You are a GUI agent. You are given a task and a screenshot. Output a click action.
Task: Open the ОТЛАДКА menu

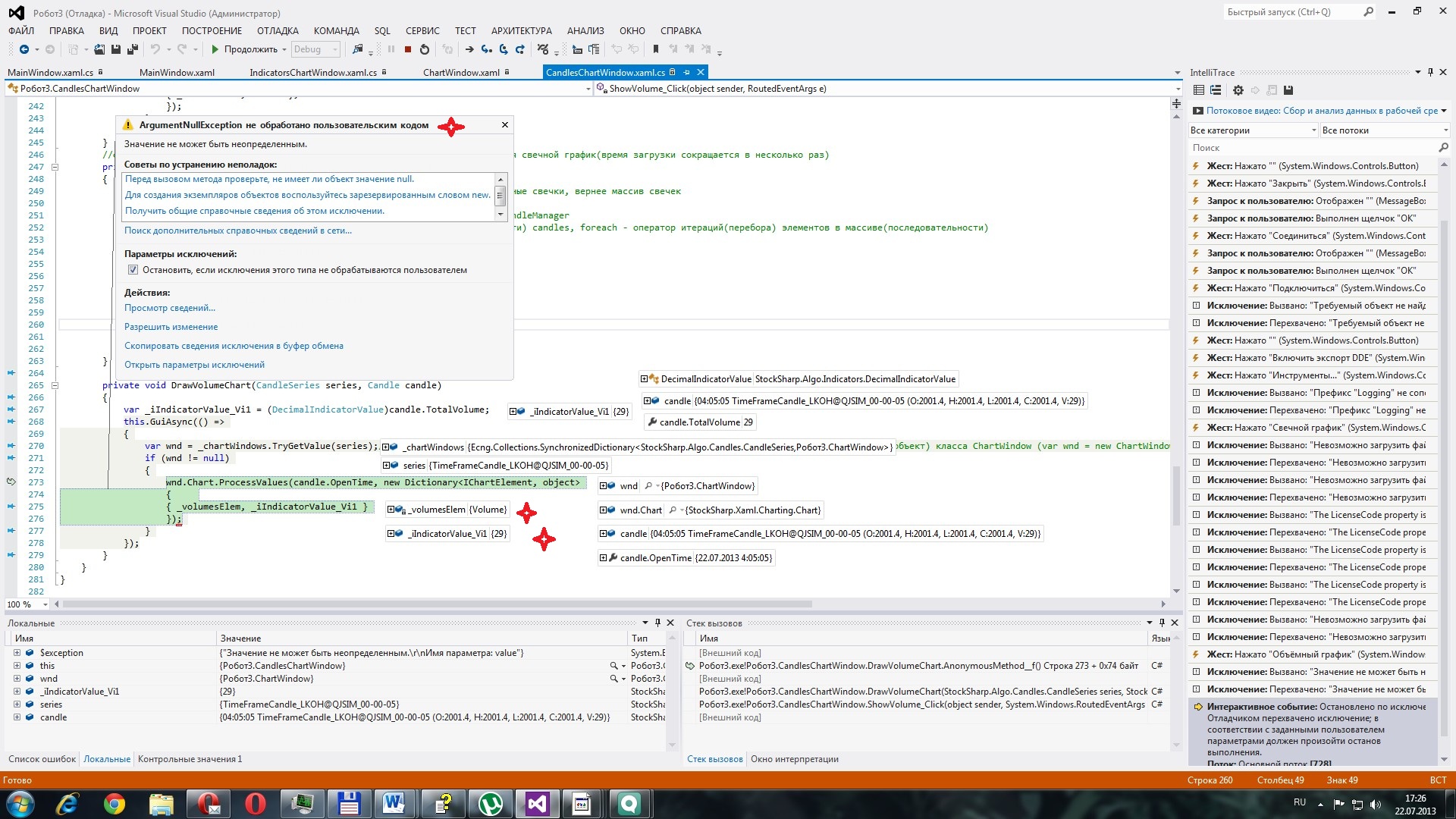[278, 31]
